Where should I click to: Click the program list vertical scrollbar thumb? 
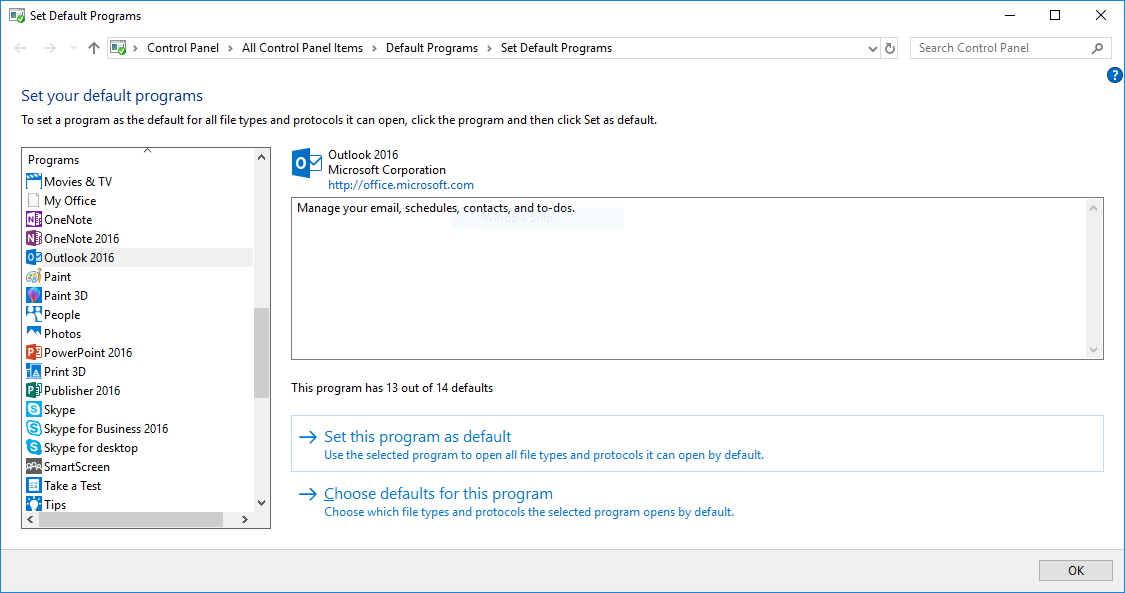pos(261,353)
